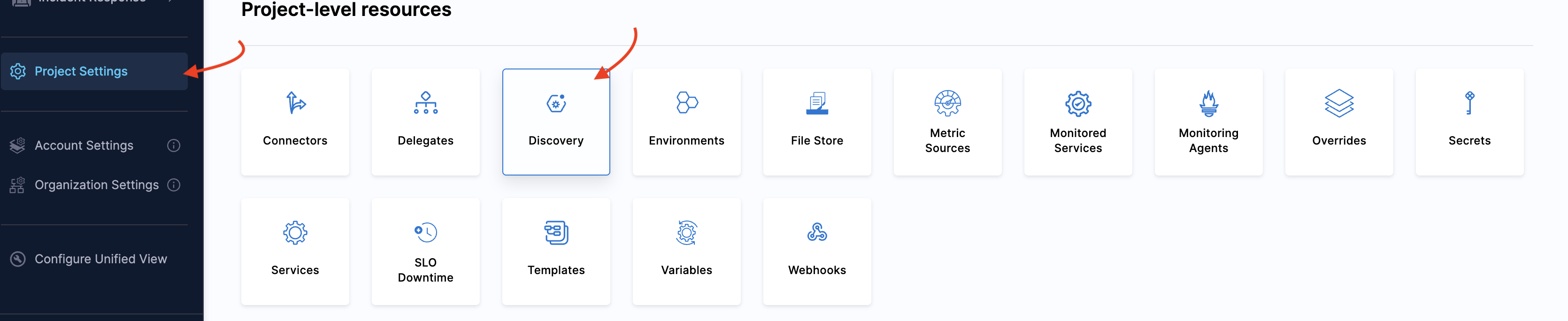Open the Overrides layers tile
This screenshot has height=321, width=1568.
(1338, 122)
